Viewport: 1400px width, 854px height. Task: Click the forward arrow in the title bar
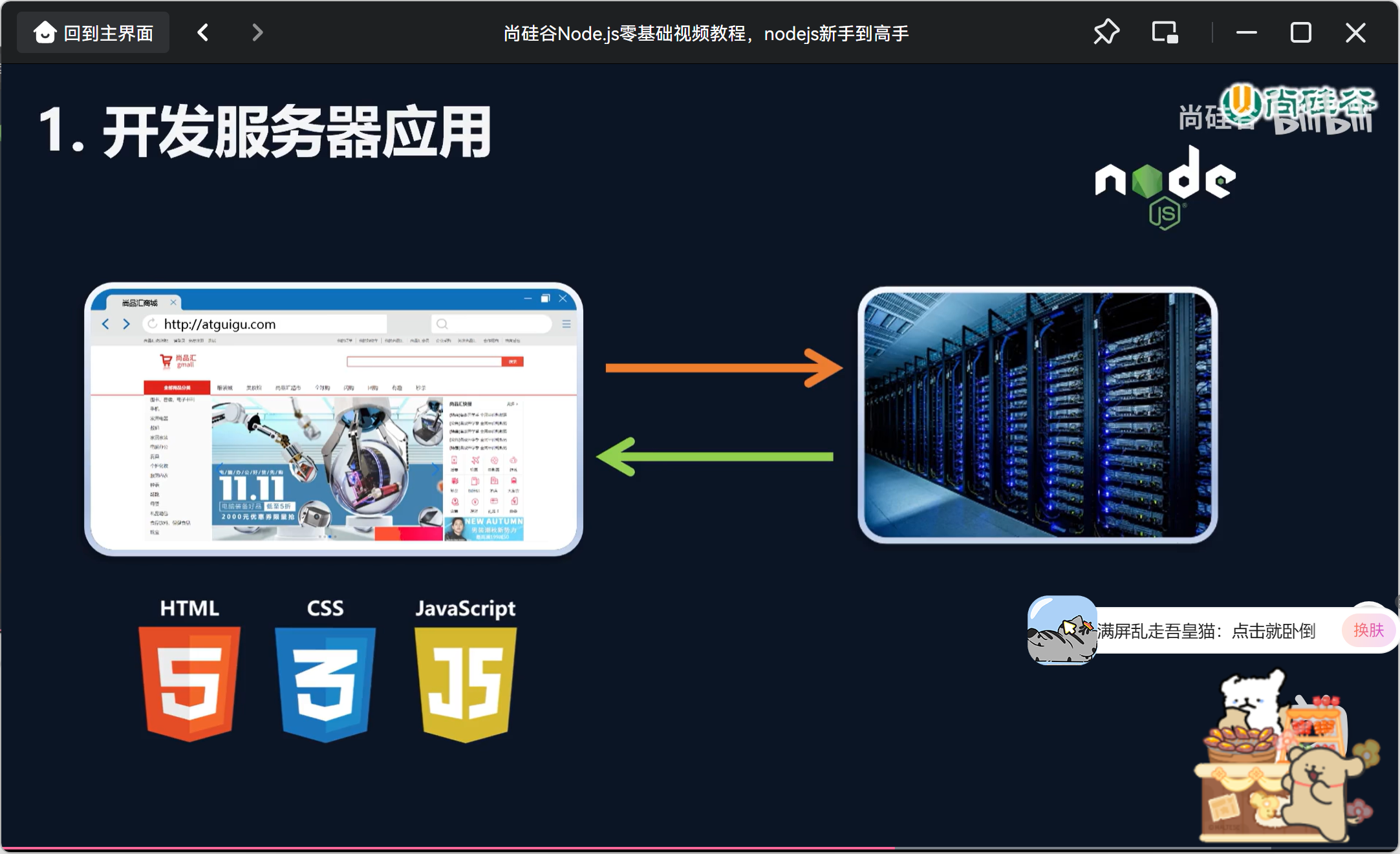coord(257,32)
